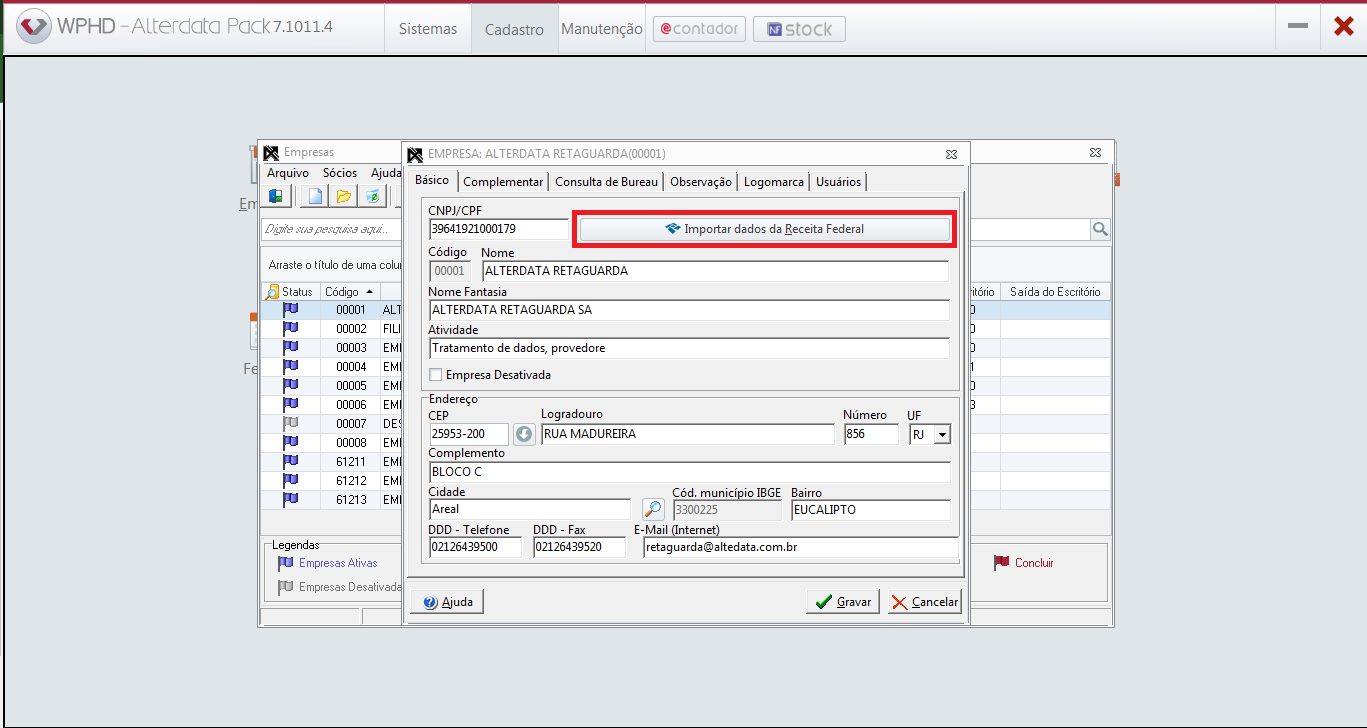This screenshot has width=1367, height=728.
Task: Click the gray flag for company 00007
Action: pyautogui.click(x=290, y=424)
